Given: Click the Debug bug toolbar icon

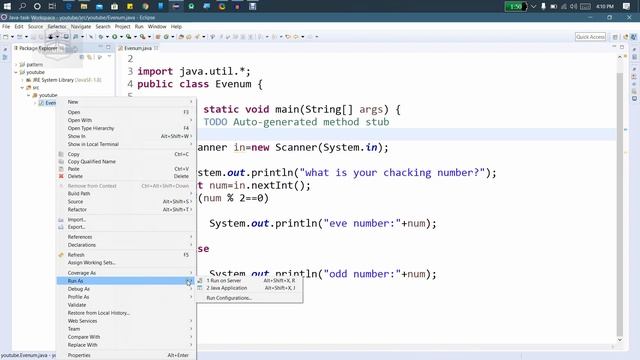Looking at the screenshot, I should 100,37.
